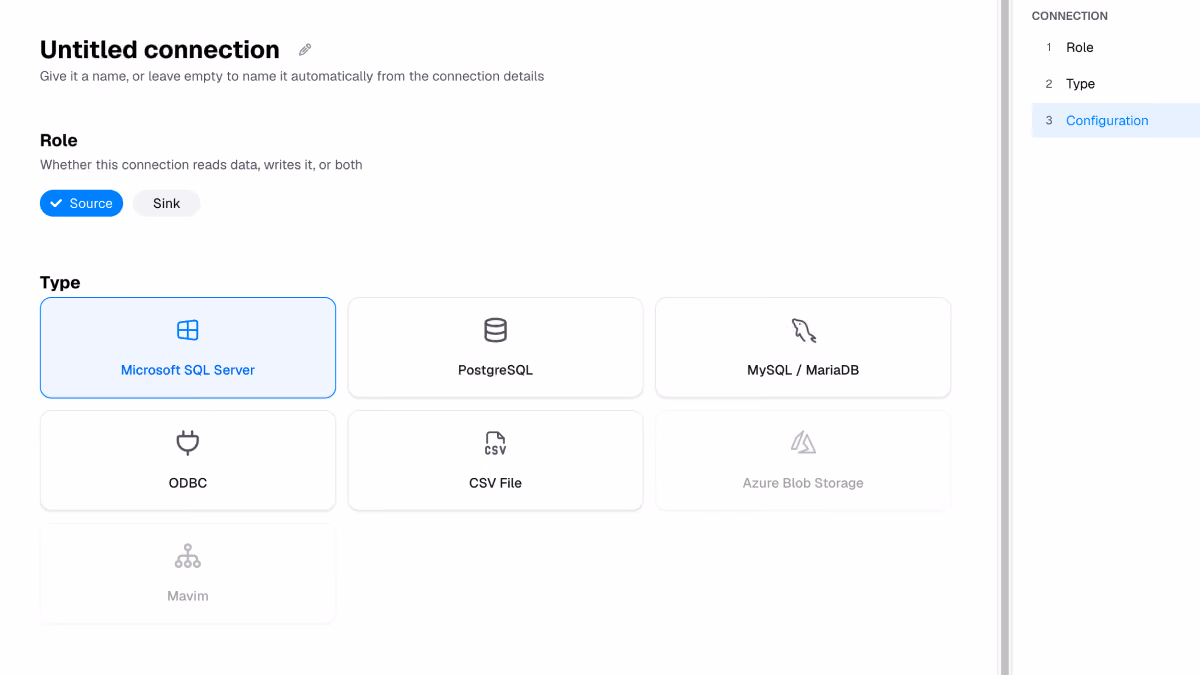Image resolution: width=1200 pixels, height=675 pixels.
Task: Select the ODBC label
Action: pyautogui.click(x=188, y=483)
